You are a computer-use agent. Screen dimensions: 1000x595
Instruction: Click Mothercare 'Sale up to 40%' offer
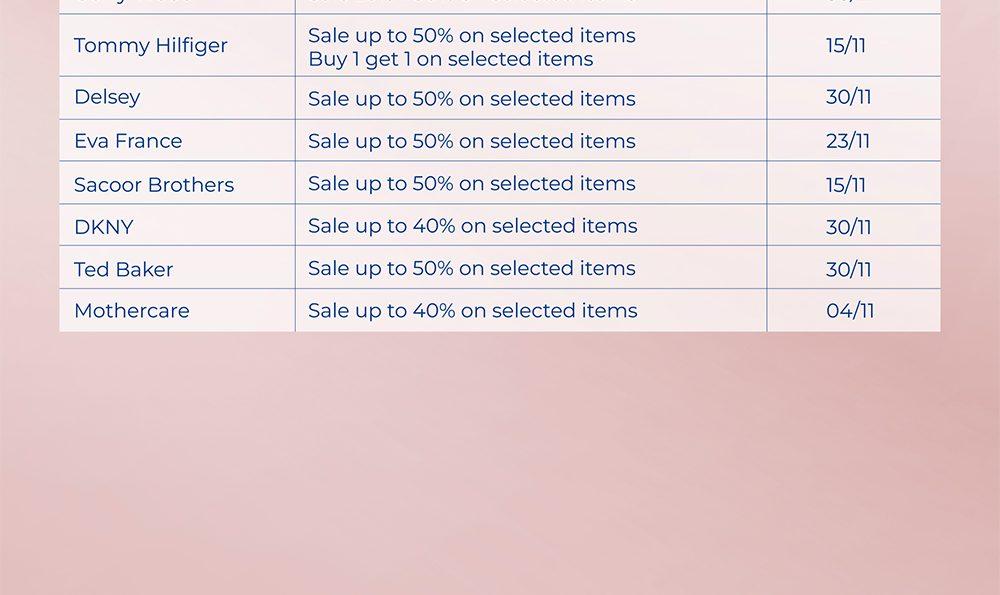(472, 311)
